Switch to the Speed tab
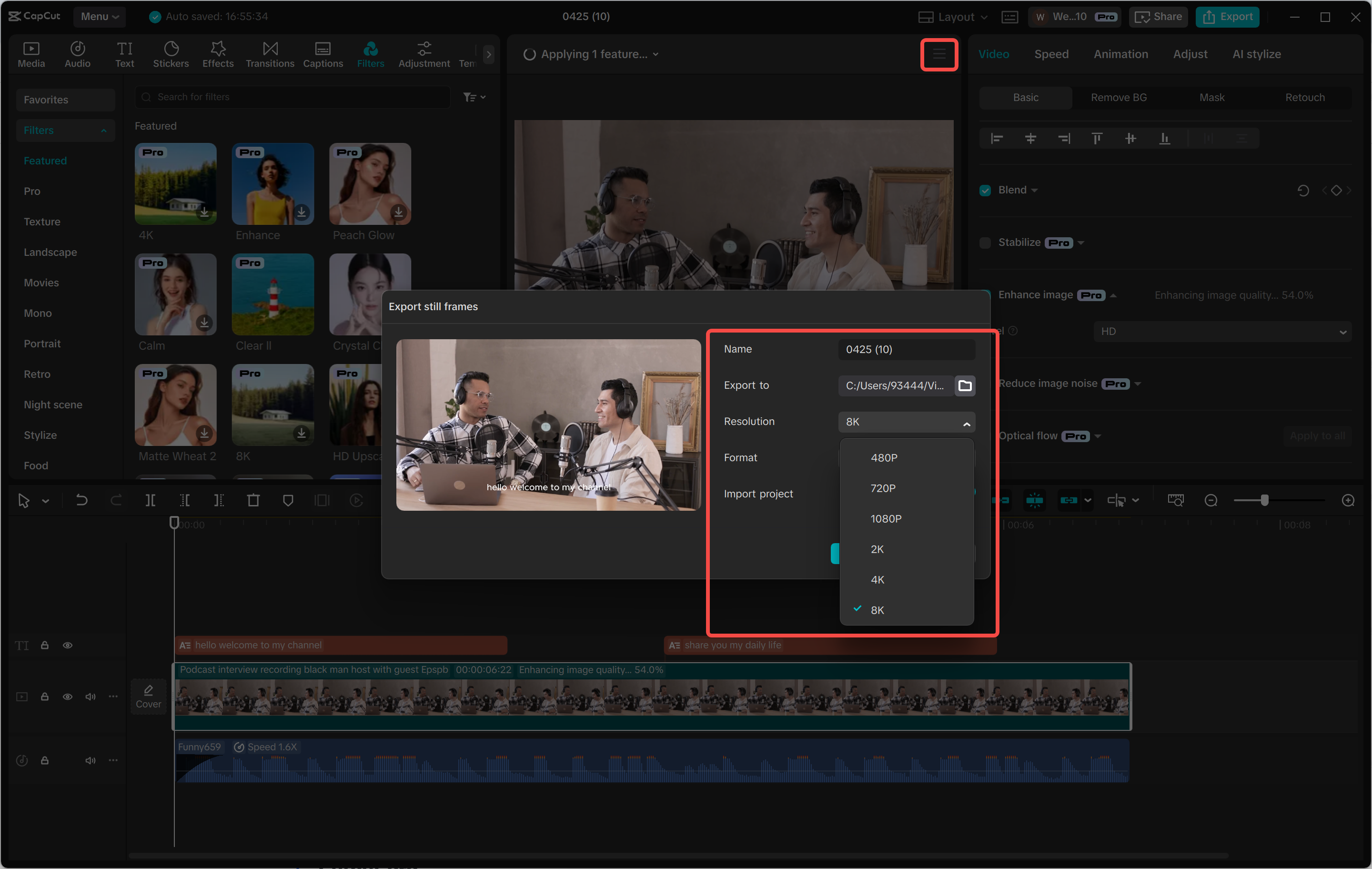This screenshot has height=869, width=1372. click(1051, 53)
